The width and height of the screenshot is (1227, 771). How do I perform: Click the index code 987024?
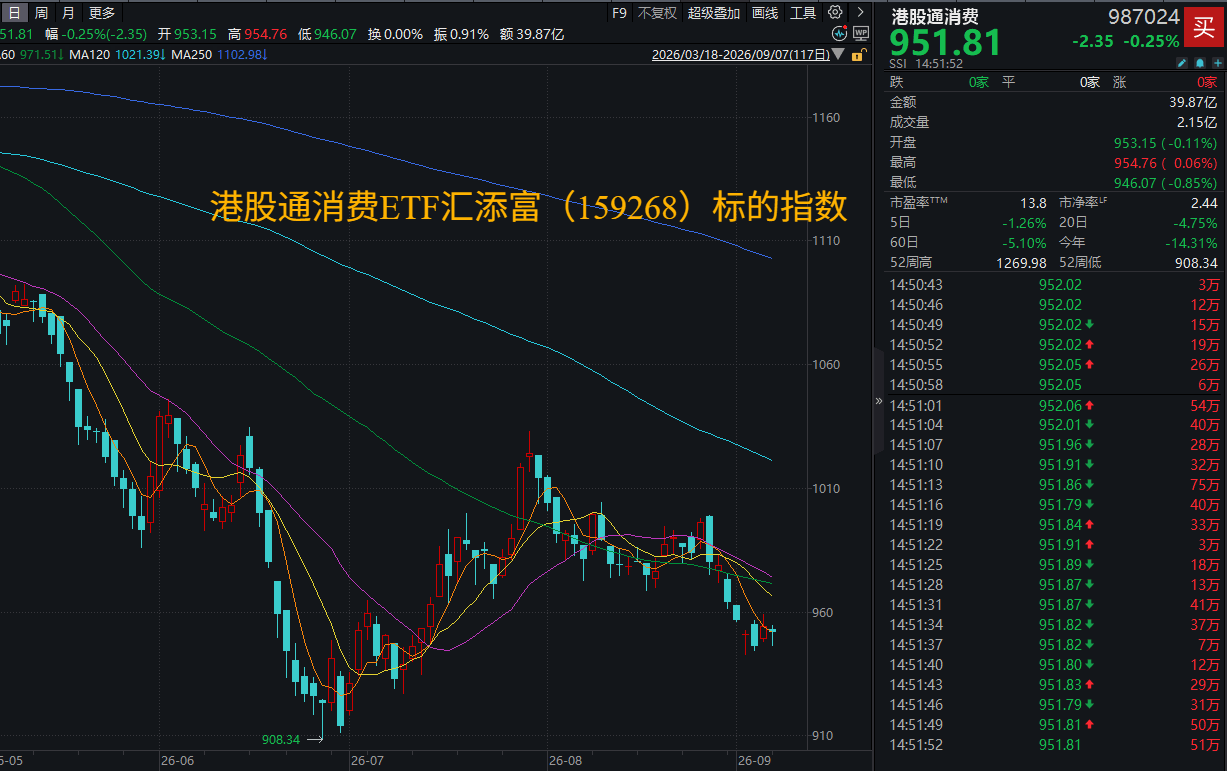[1144, 17]
